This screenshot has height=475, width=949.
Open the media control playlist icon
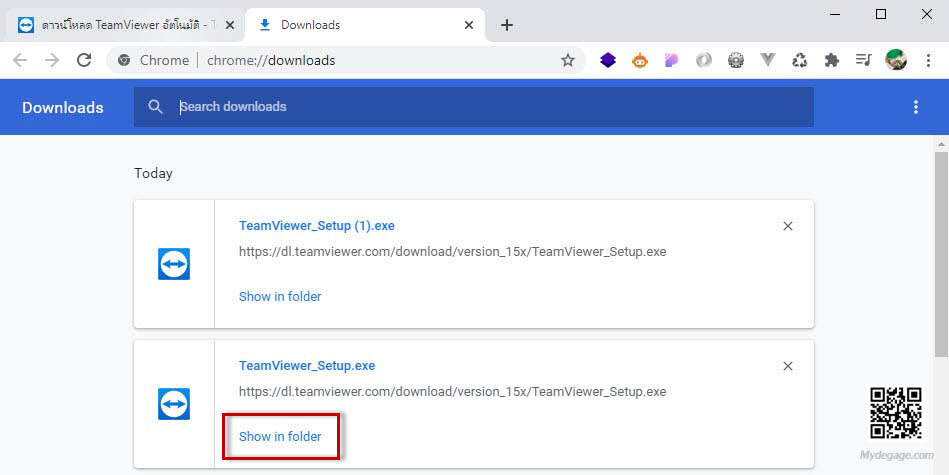click(863, 60)
